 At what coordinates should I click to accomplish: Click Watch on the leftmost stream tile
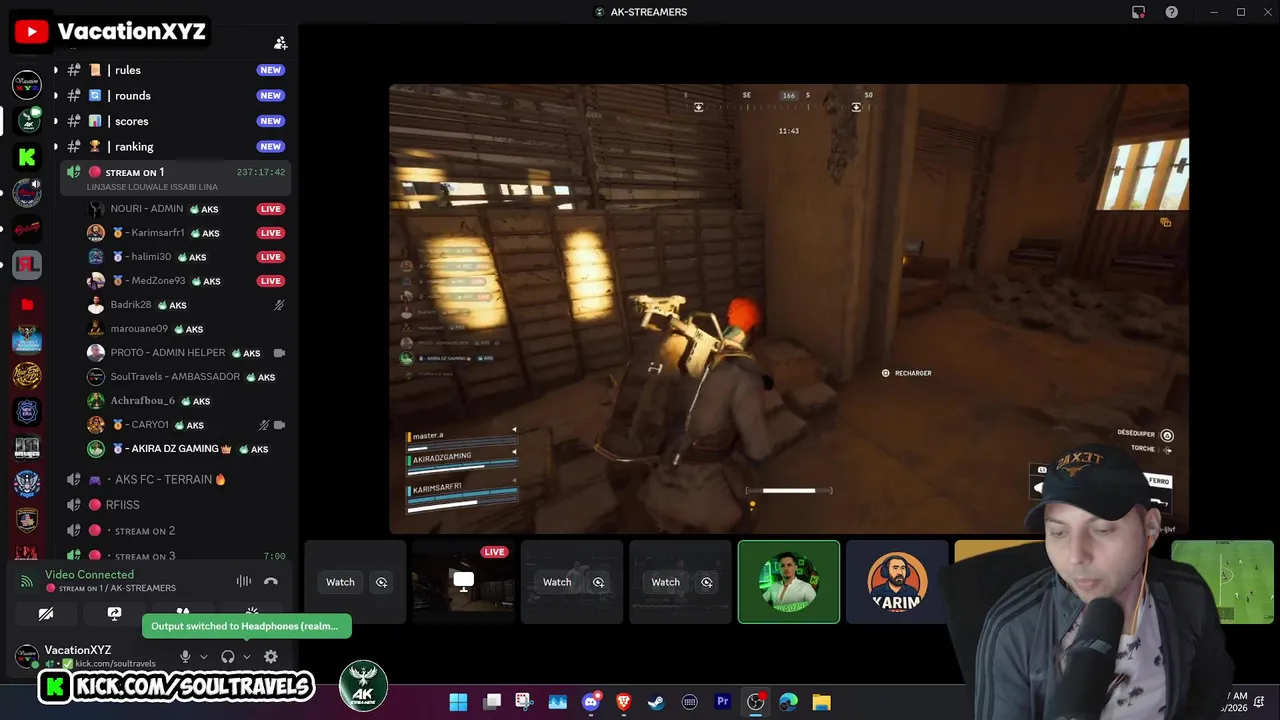[x=340, y=582]
